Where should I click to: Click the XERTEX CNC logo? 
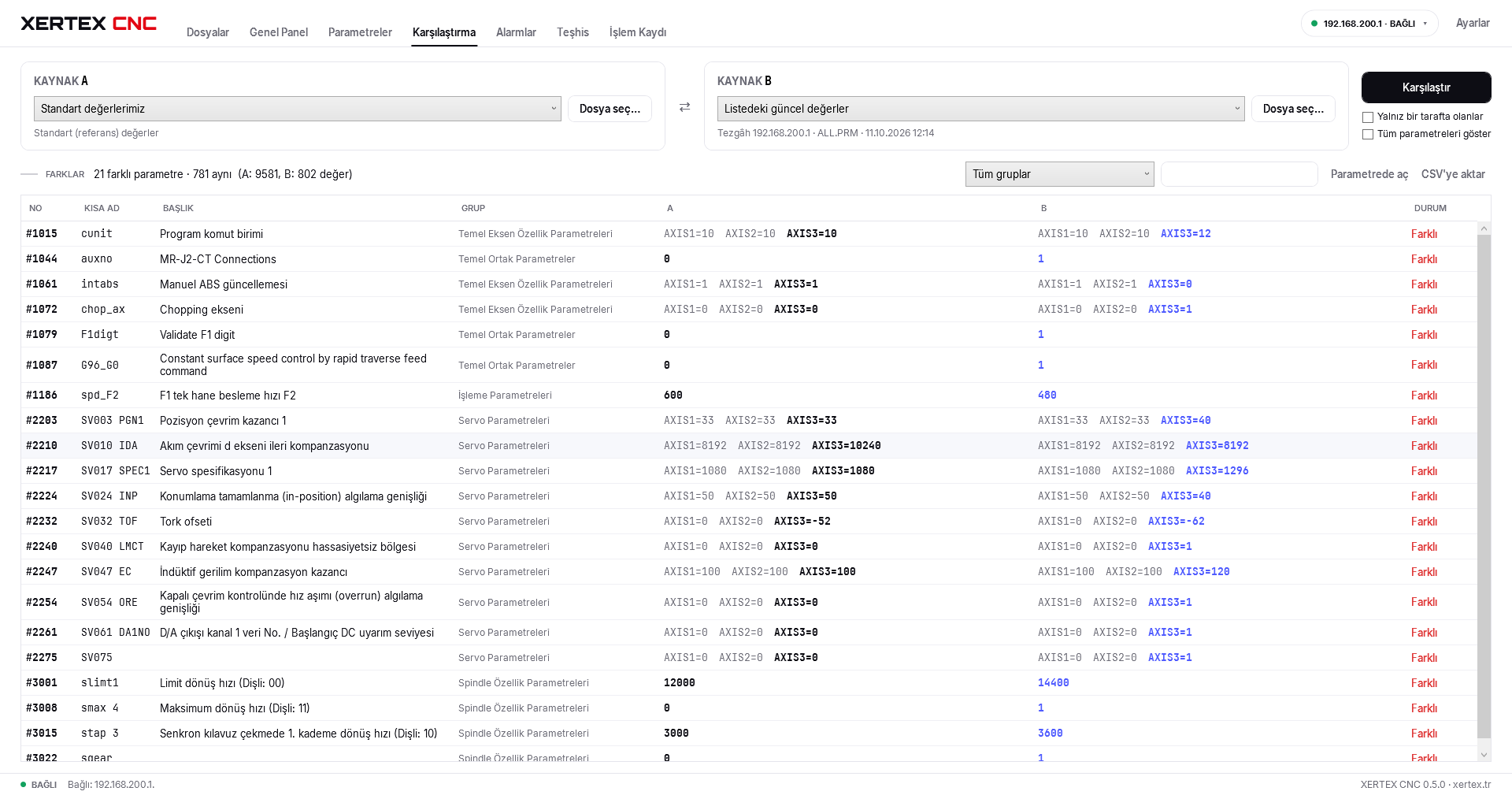(88, 24)
